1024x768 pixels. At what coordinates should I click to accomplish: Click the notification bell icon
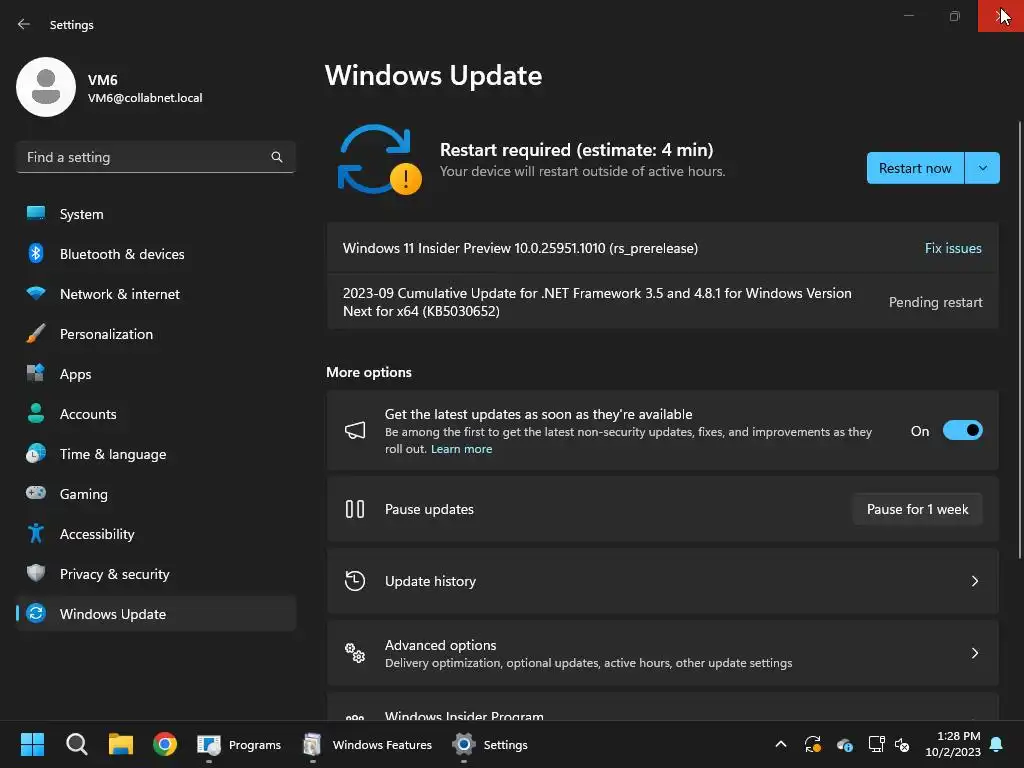[997, 744]
